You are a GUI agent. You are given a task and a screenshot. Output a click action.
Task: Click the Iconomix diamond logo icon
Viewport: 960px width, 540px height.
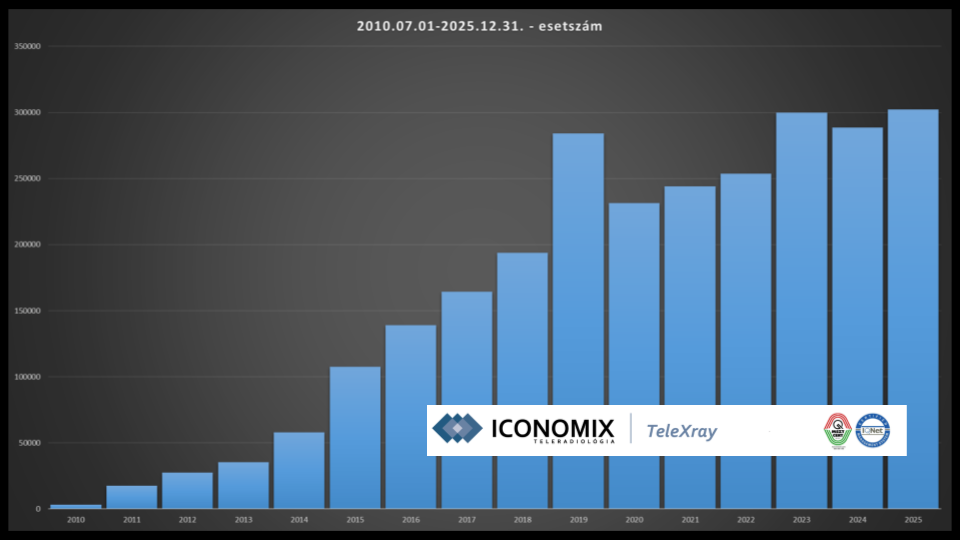[x=457, y=429]
